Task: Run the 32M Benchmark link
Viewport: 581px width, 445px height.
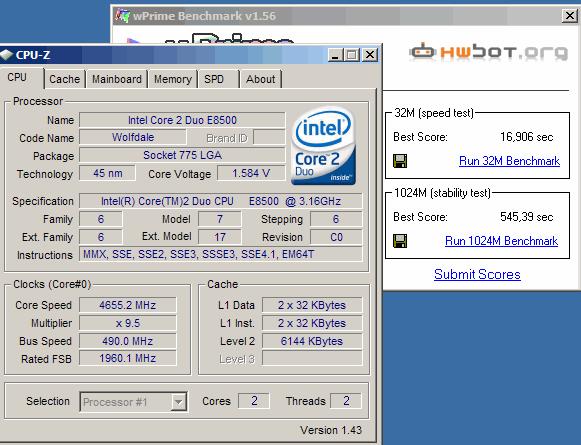Action: [509, 161]
